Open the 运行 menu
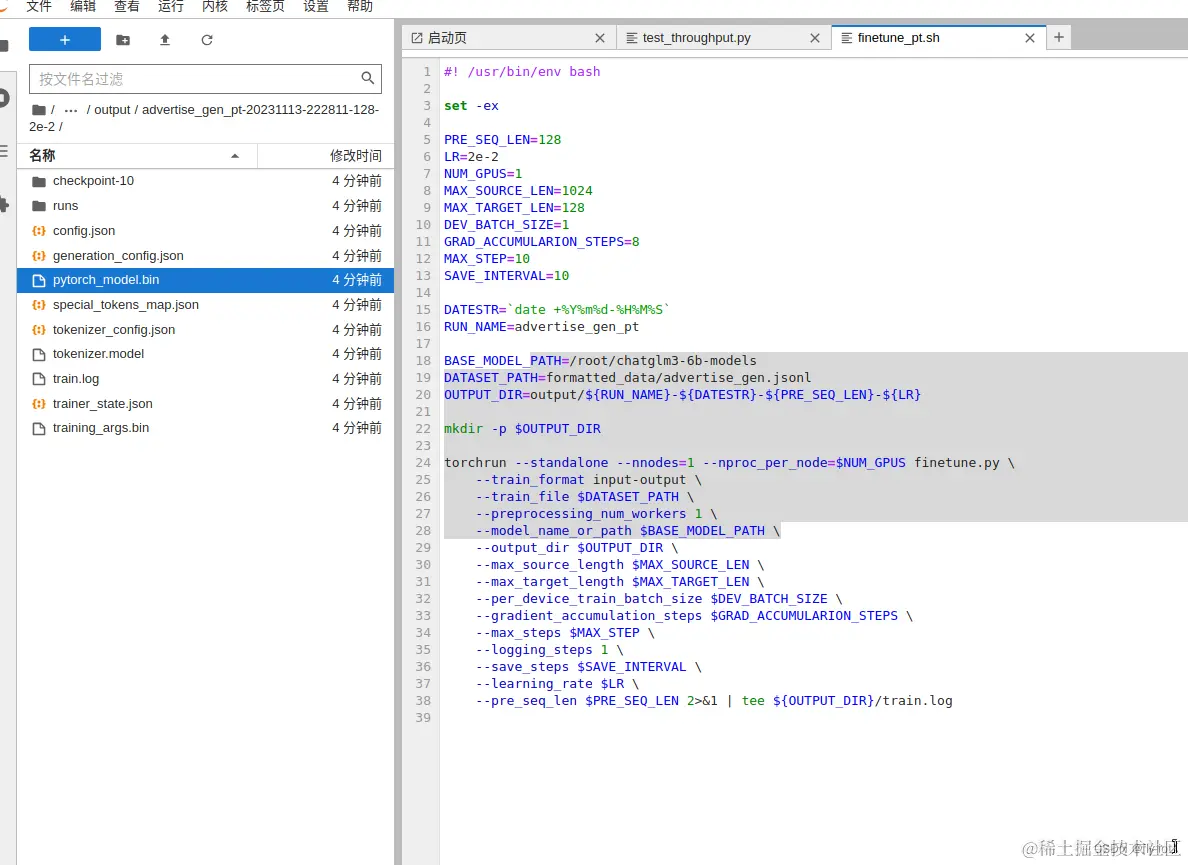Screen dimensions: 1188x865 [x=170, y=7]
